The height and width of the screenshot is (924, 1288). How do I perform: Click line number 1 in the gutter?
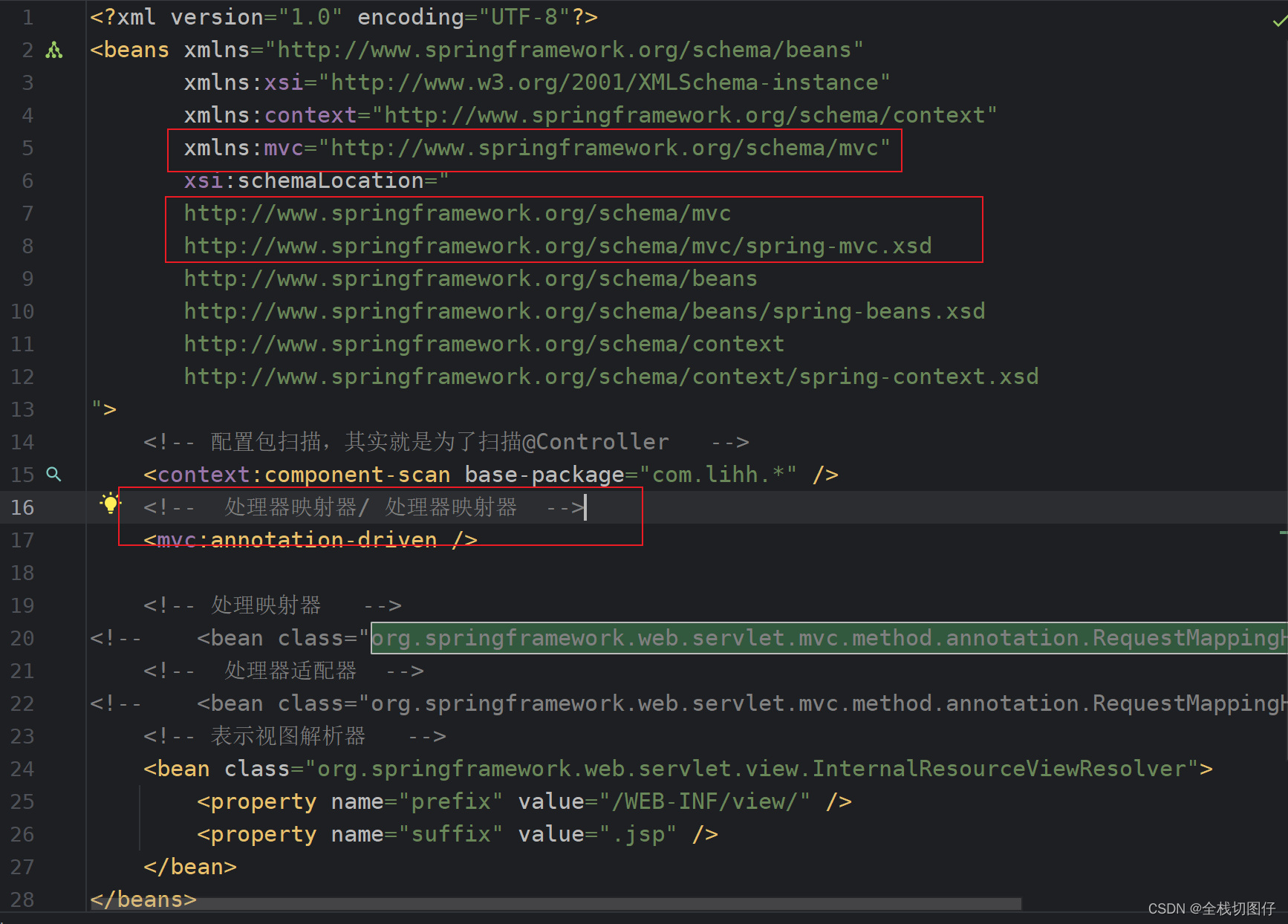pos(27,16)
